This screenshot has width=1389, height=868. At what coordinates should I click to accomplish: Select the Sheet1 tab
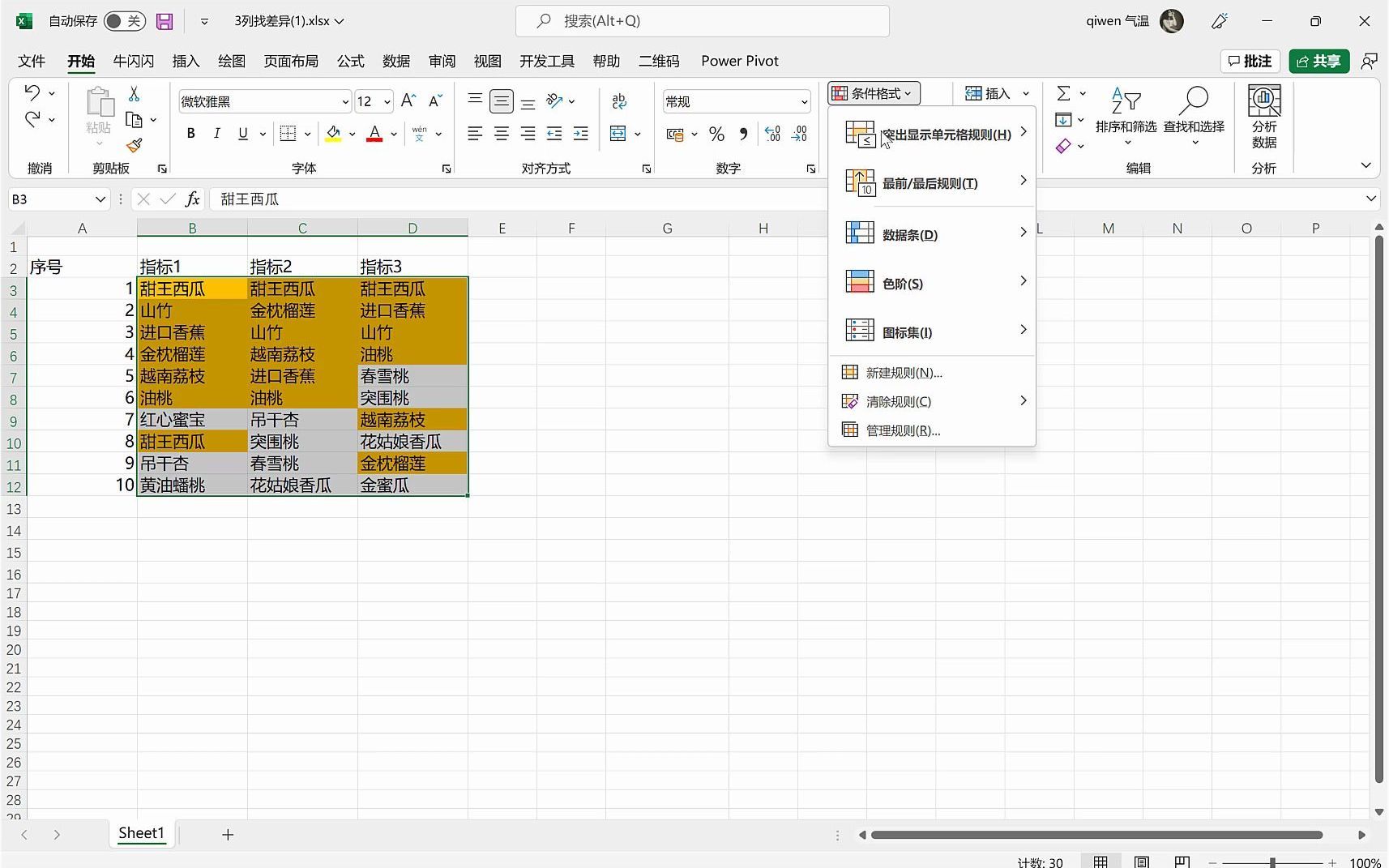(x=142, y=833)
